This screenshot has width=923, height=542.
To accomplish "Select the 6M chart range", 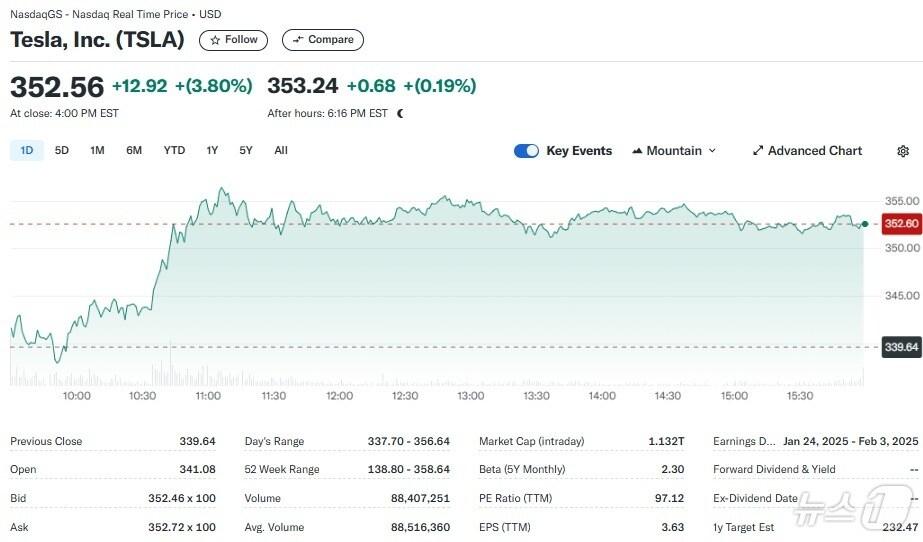I will (134, 151).
